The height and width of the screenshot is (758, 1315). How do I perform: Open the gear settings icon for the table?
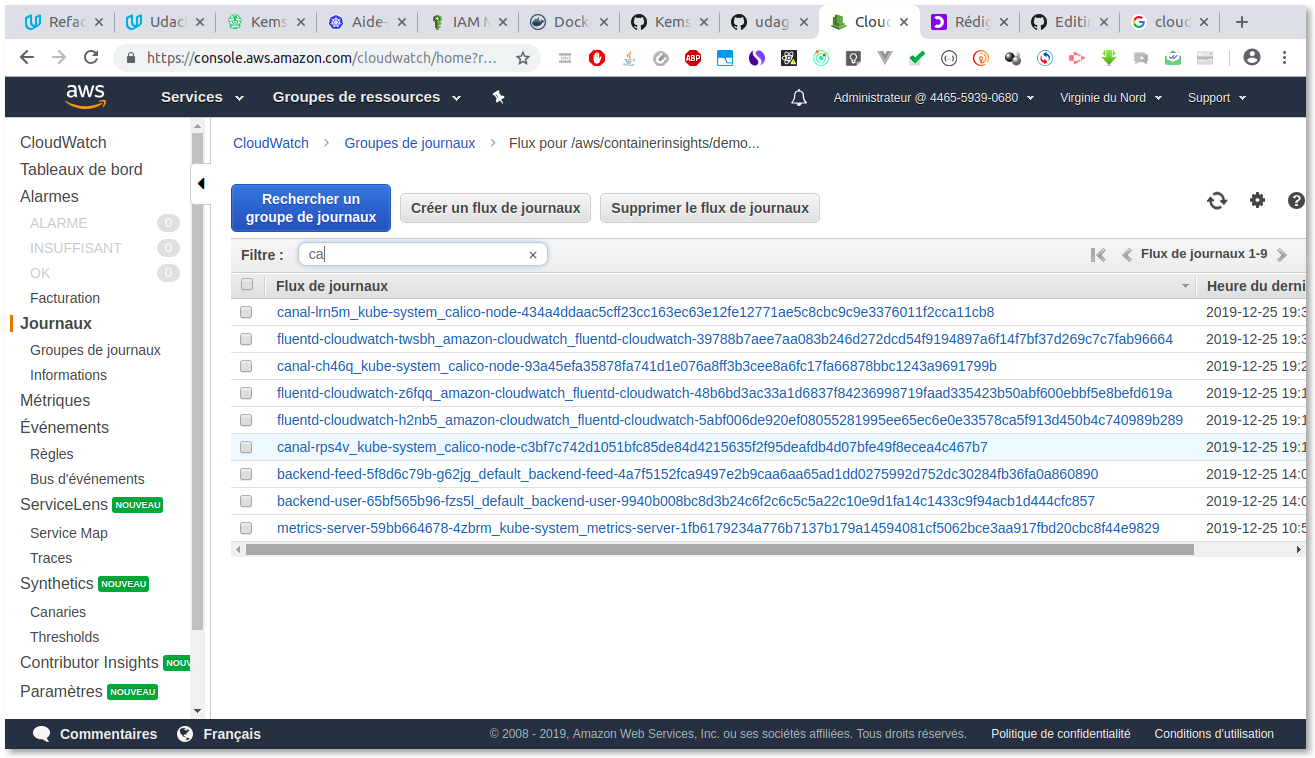[1258, 200]
